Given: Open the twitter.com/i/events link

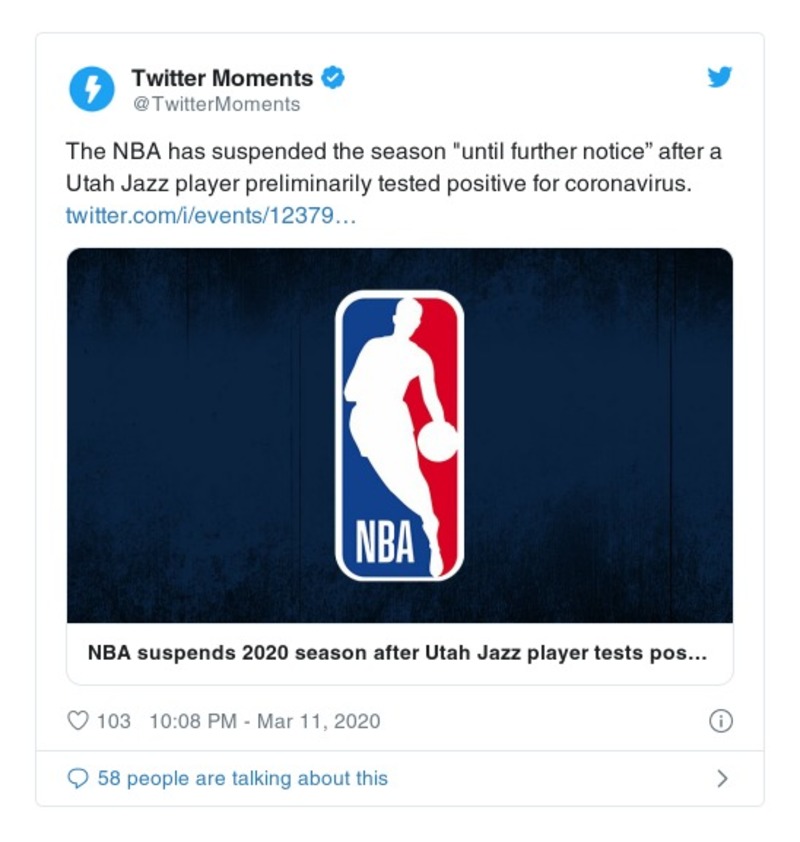Looking at the screenshot, I should [210, 216].
